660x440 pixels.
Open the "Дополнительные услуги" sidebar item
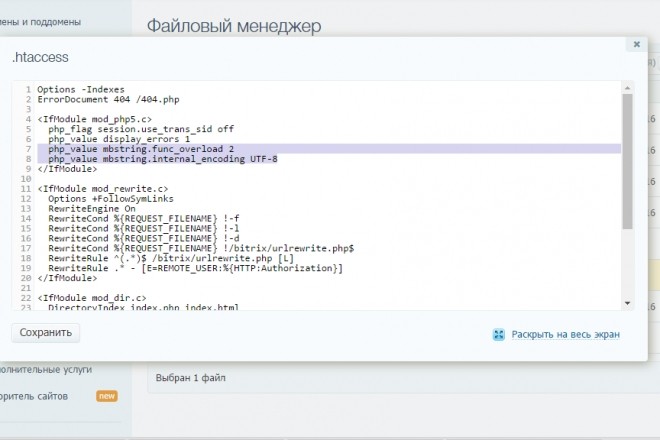click(45, 370)
